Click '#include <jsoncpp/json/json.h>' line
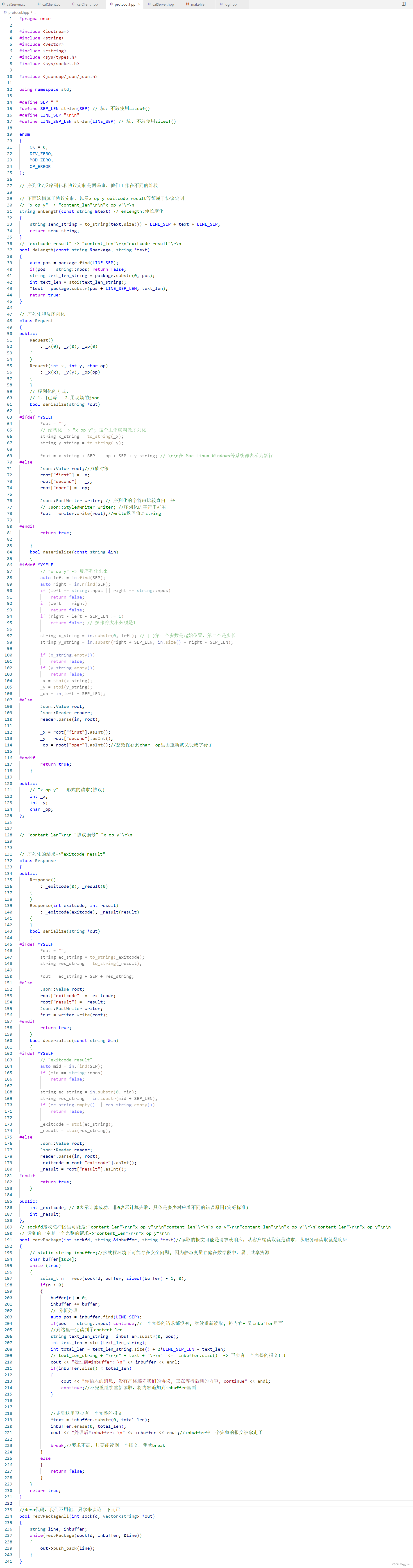The width and height of the screenshot is (413, 1568). click(58, 77)
